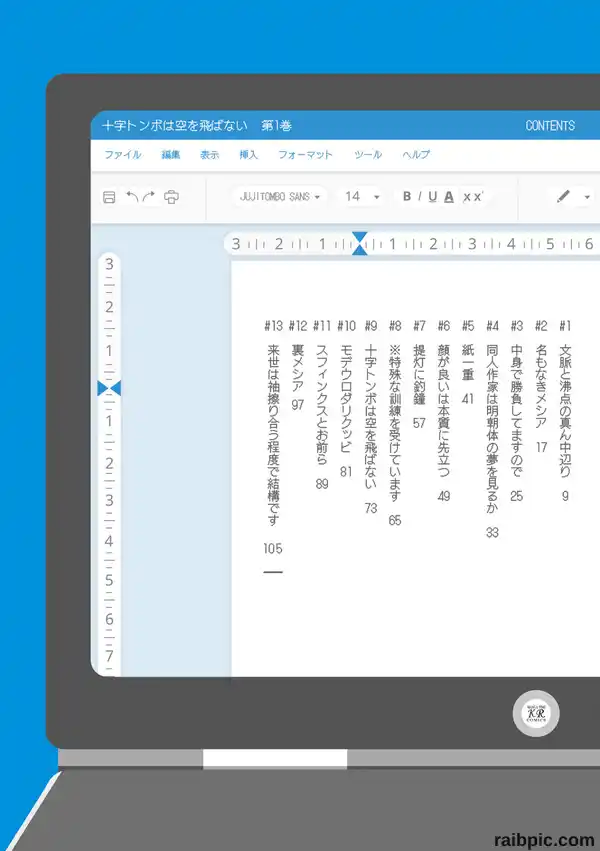Click the CONTENTS label in title bar

click(550, 125)
